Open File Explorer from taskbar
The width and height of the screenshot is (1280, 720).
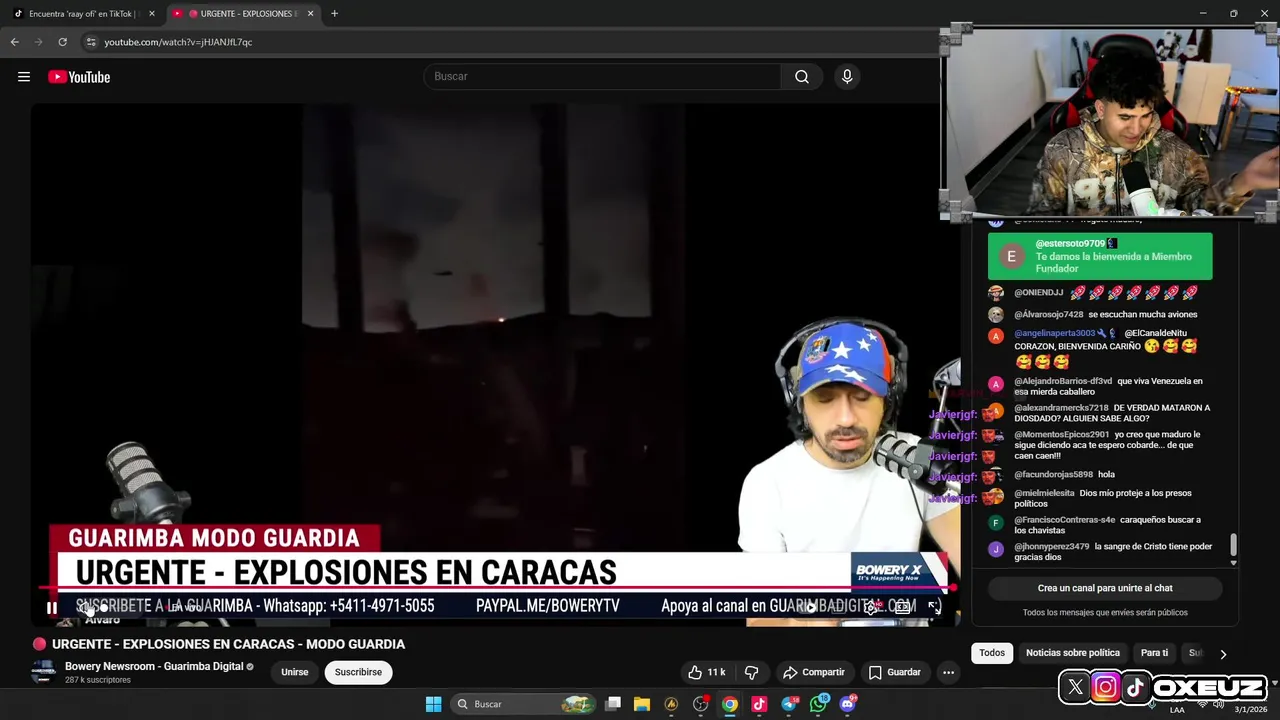[642, 704]
